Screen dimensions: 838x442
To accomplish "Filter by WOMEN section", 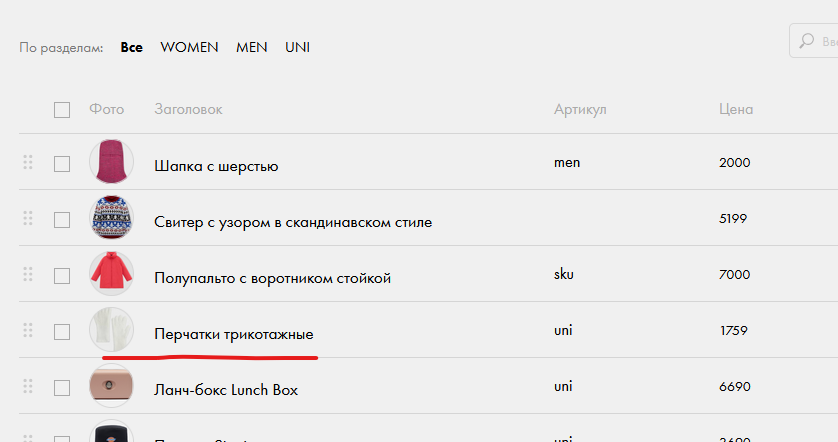I will click(x=189, y=47).
